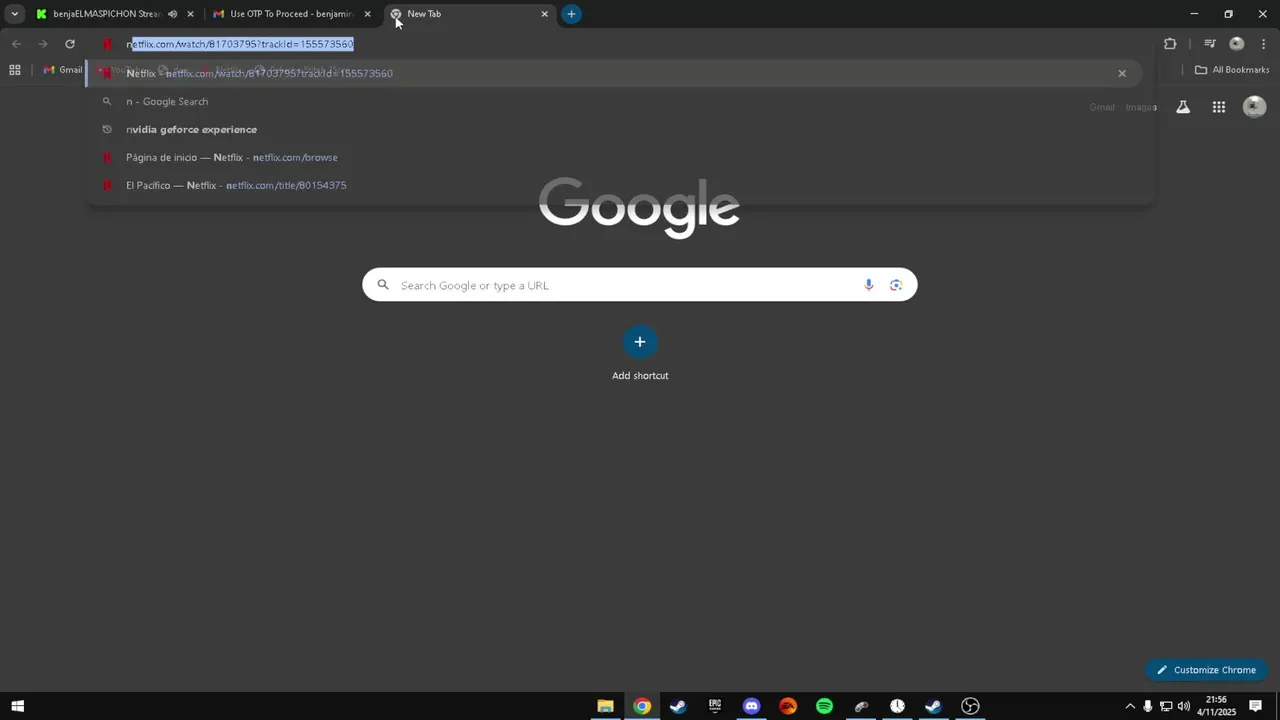Click the Images link on Google page
Viewport: 1280px width, 720px height.
(1141, 107)
